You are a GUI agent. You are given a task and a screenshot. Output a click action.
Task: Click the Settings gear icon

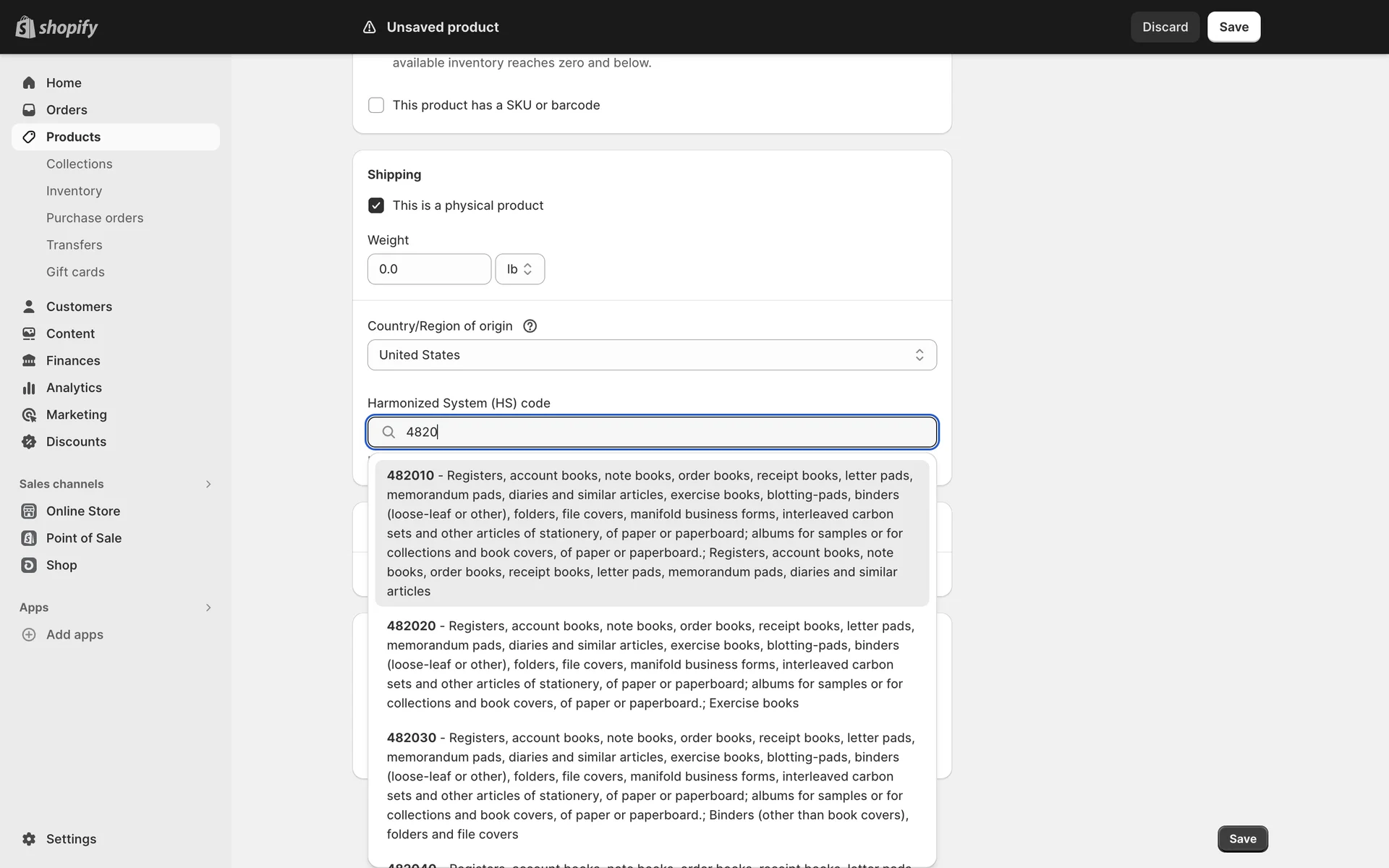click(x=29, y=839)
